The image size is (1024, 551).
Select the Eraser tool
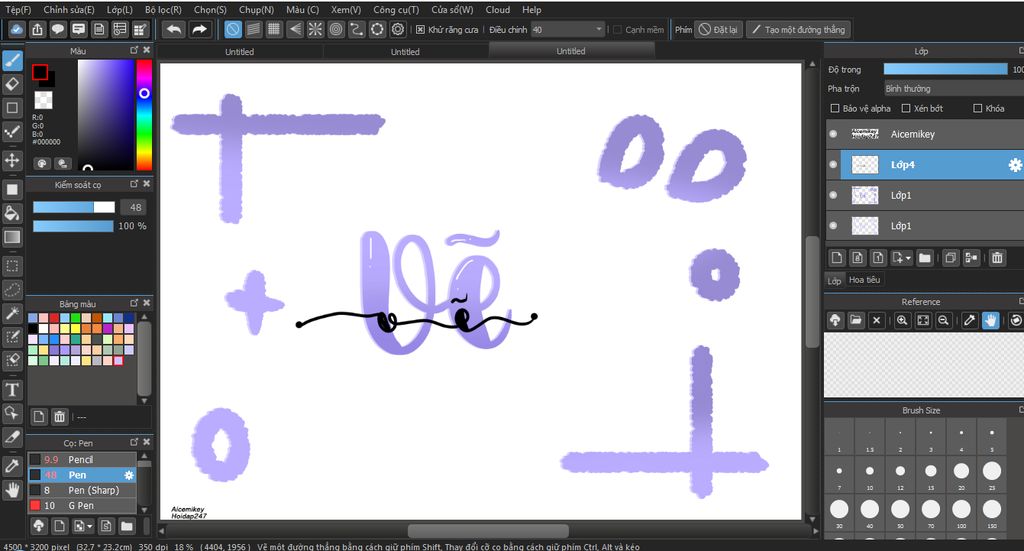(12, 84)
